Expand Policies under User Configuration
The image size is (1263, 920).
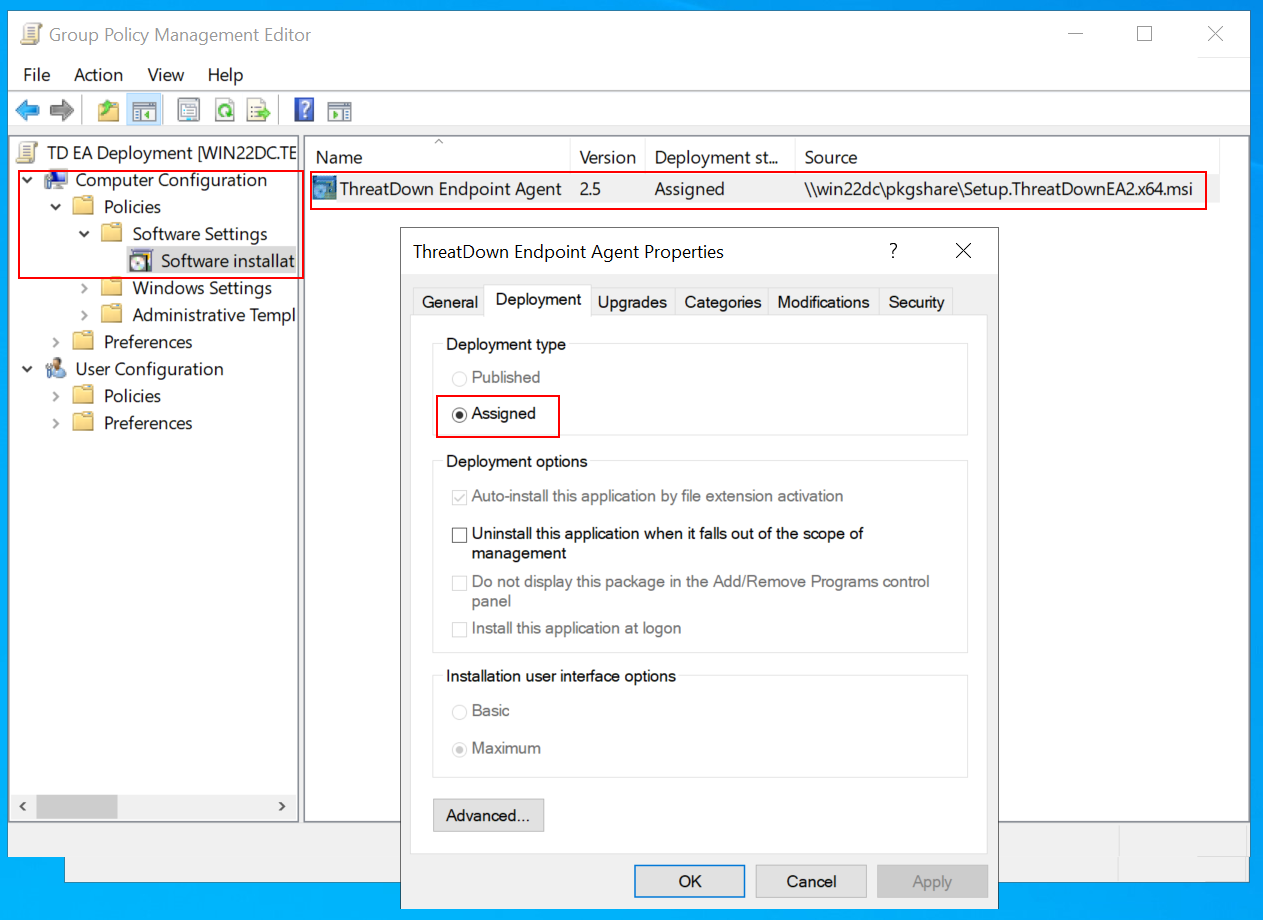pos(56,396)
